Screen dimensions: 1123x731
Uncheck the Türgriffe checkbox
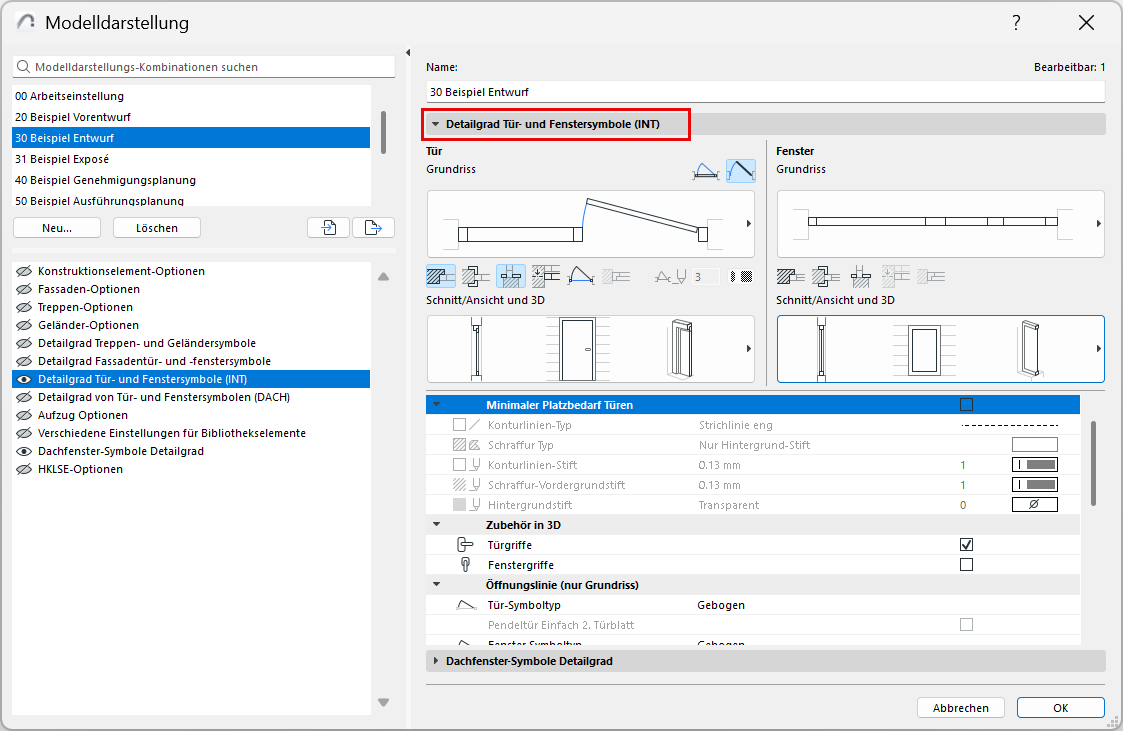(966, 545)
